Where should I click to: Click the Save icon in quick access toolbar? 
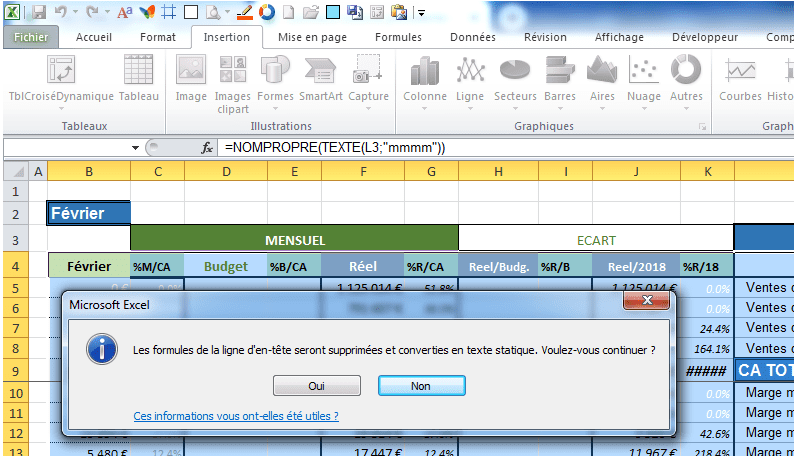(x=39, y=13)
